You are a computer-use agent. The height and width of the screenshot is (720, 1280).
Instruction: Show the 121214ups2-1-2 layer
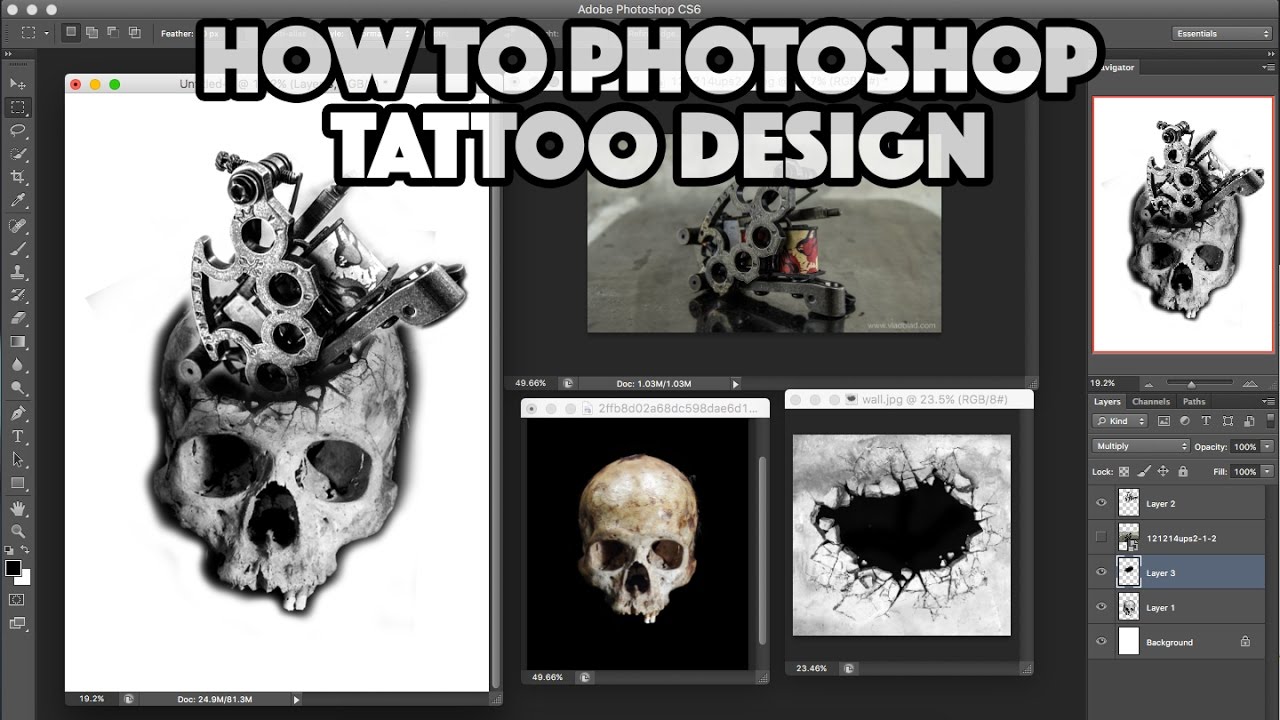click(x=1101, y=538)
